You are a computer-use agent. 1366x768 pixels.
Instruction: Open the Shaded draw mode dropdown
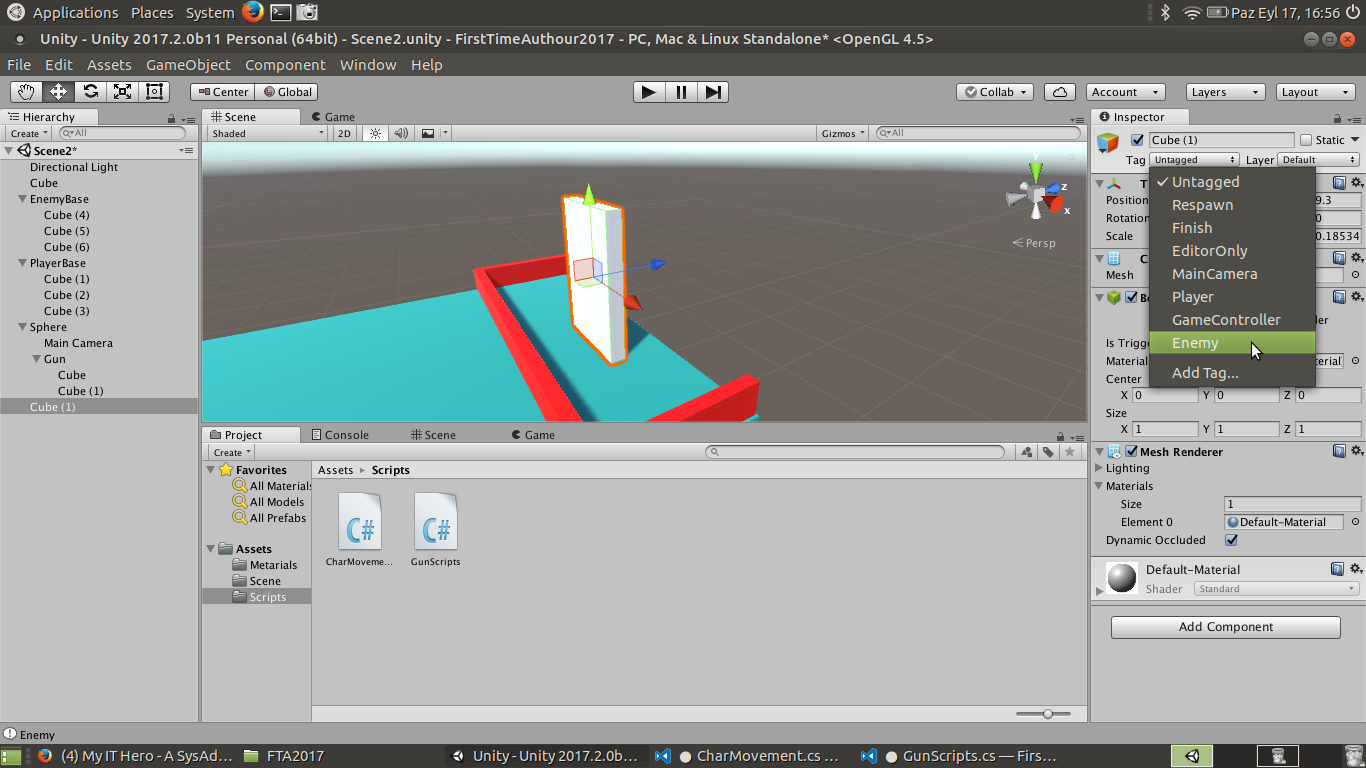pyautogui.click(x=267, y=133)
